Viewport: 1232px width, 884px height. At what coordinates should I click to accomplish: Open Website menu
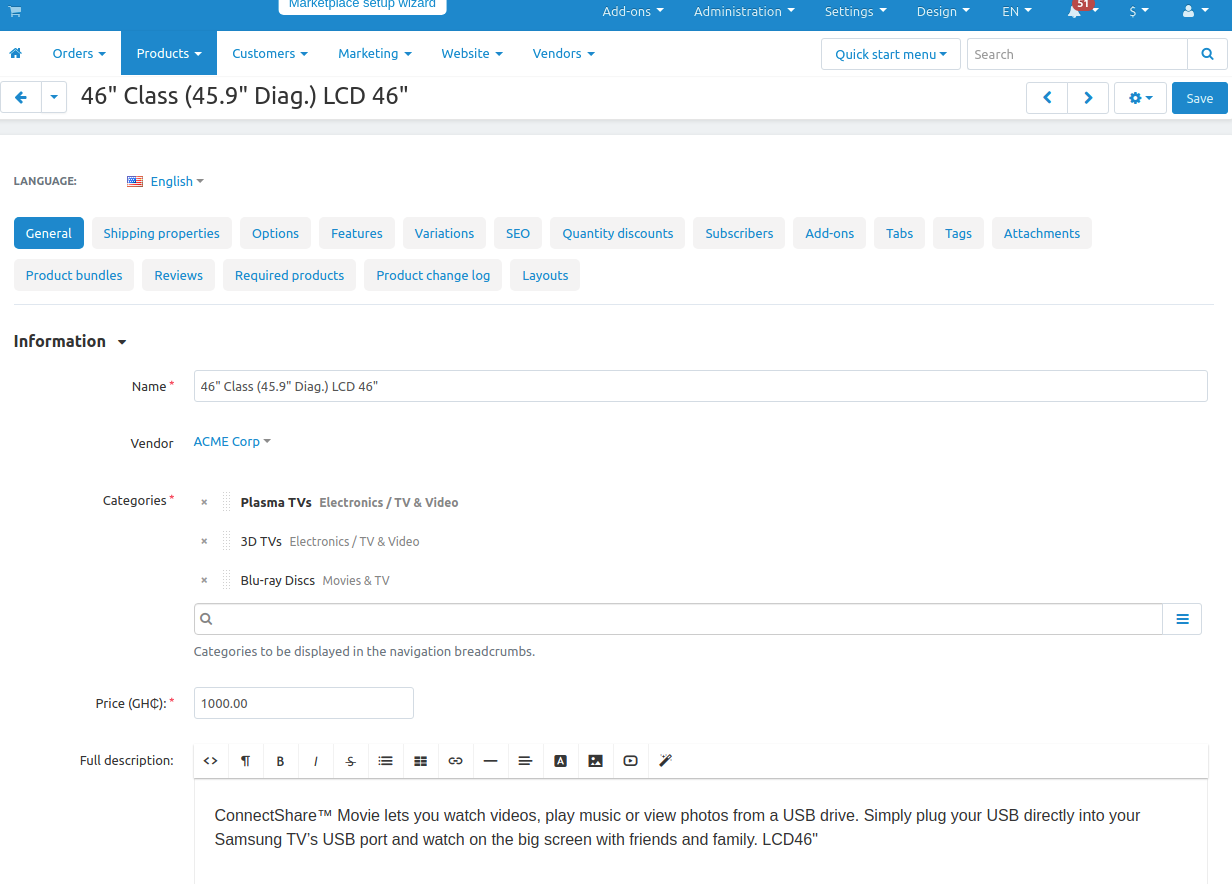pyautogui.click(x=472, y=53)
